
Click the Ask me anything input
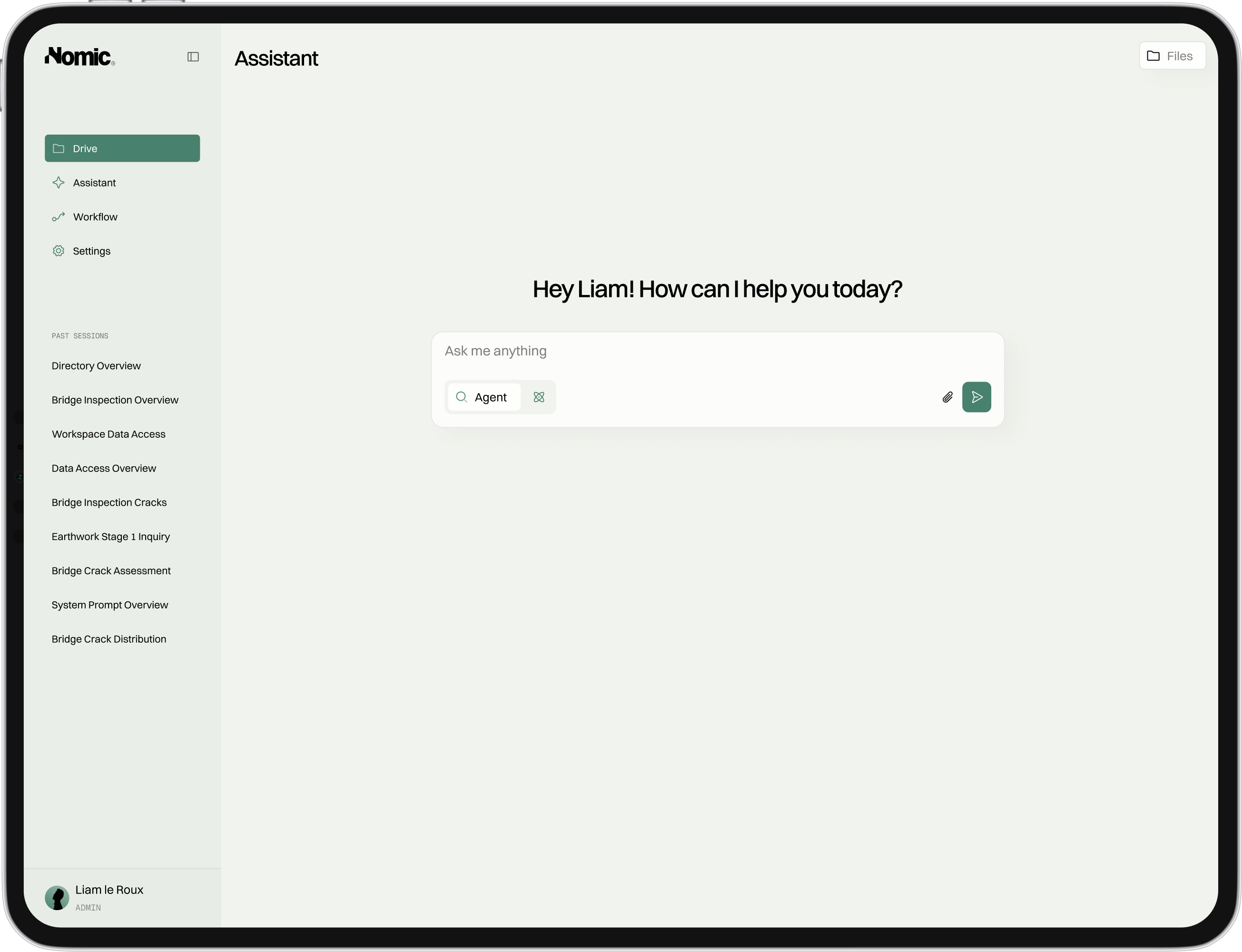click(x=717, y=351)
